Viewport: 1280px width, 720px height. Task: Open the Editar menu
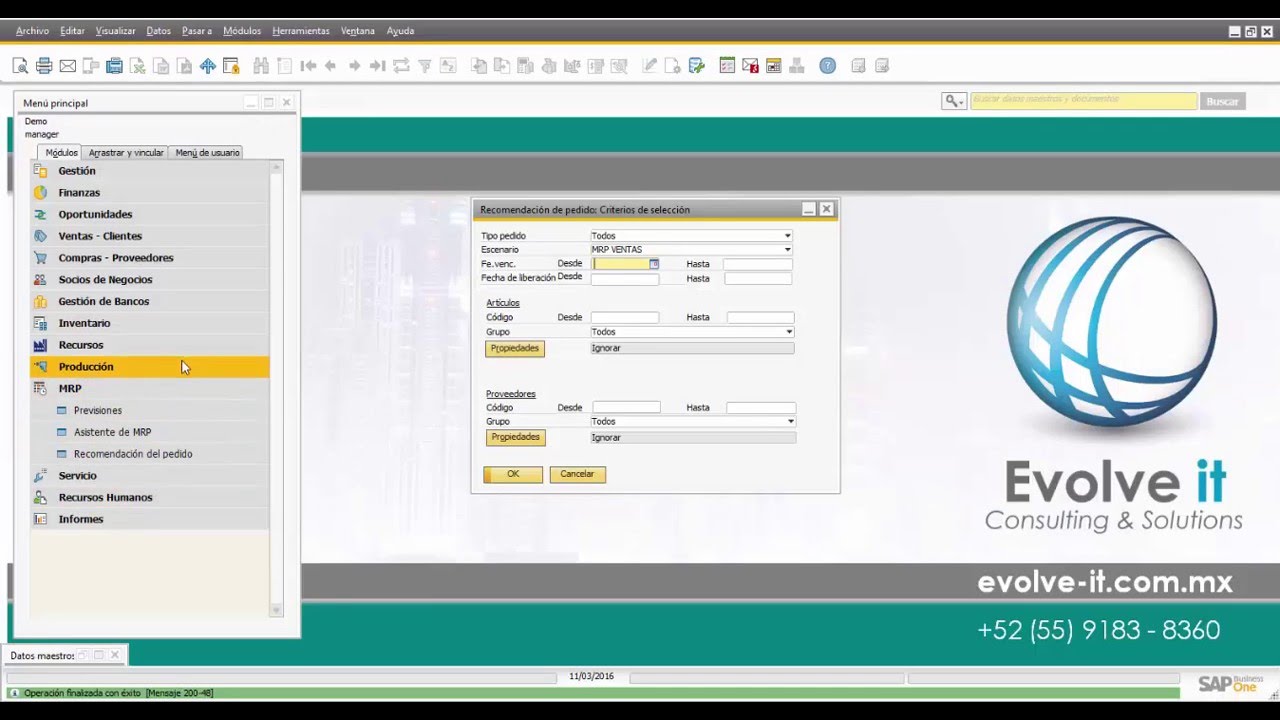72,31
